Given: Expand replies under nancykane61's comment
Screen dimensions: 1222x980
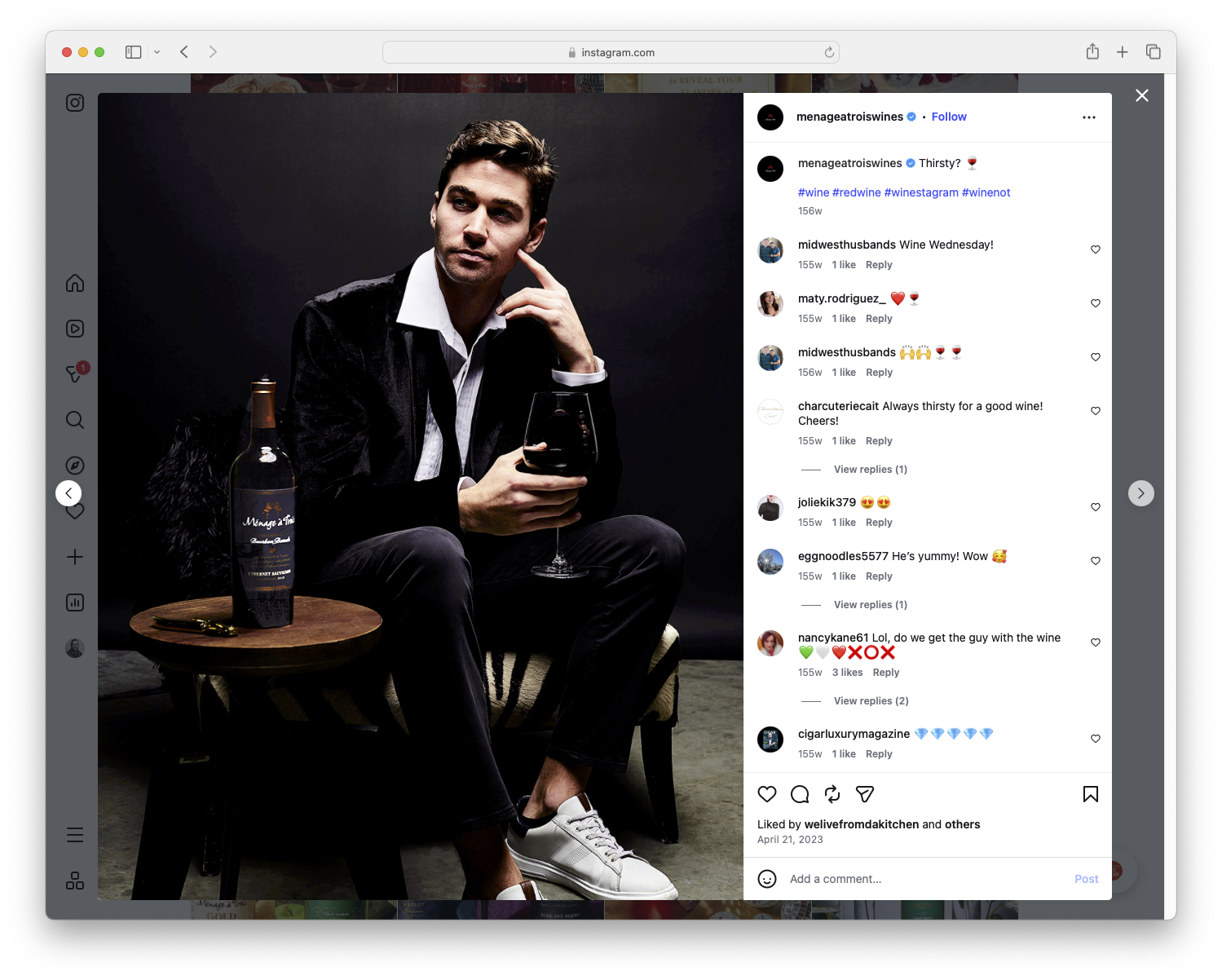Looking at the screenshot, I should point(870,700).
